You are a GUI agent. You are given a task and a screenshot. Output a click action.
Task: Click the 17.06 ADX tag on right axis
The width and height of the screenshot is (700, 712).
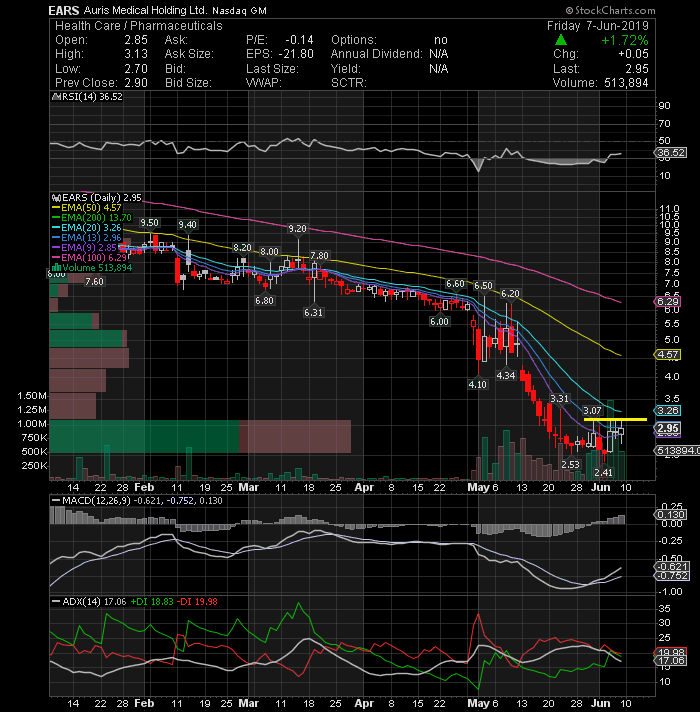[x=670, y=661]
